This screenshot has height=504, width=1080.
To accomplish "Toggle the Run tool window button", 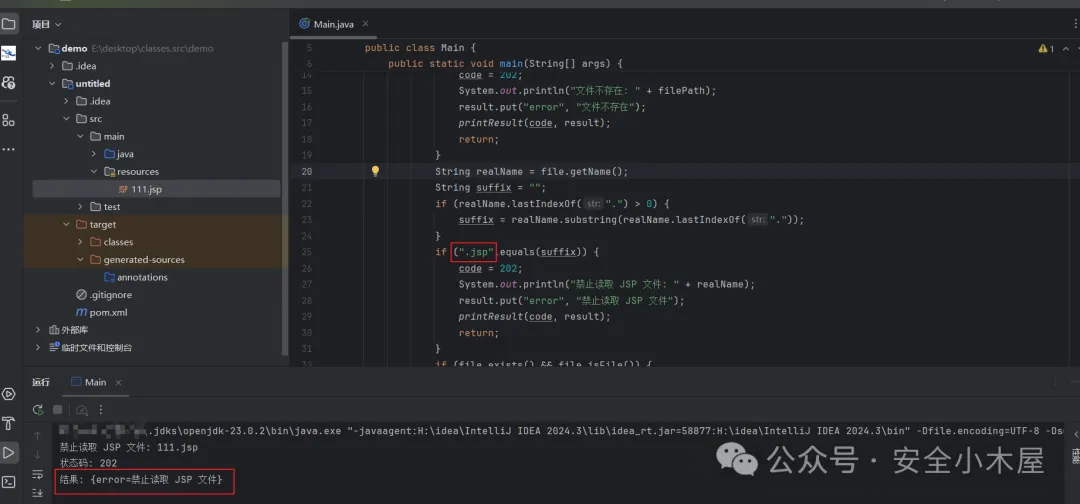I will [9, 453].
